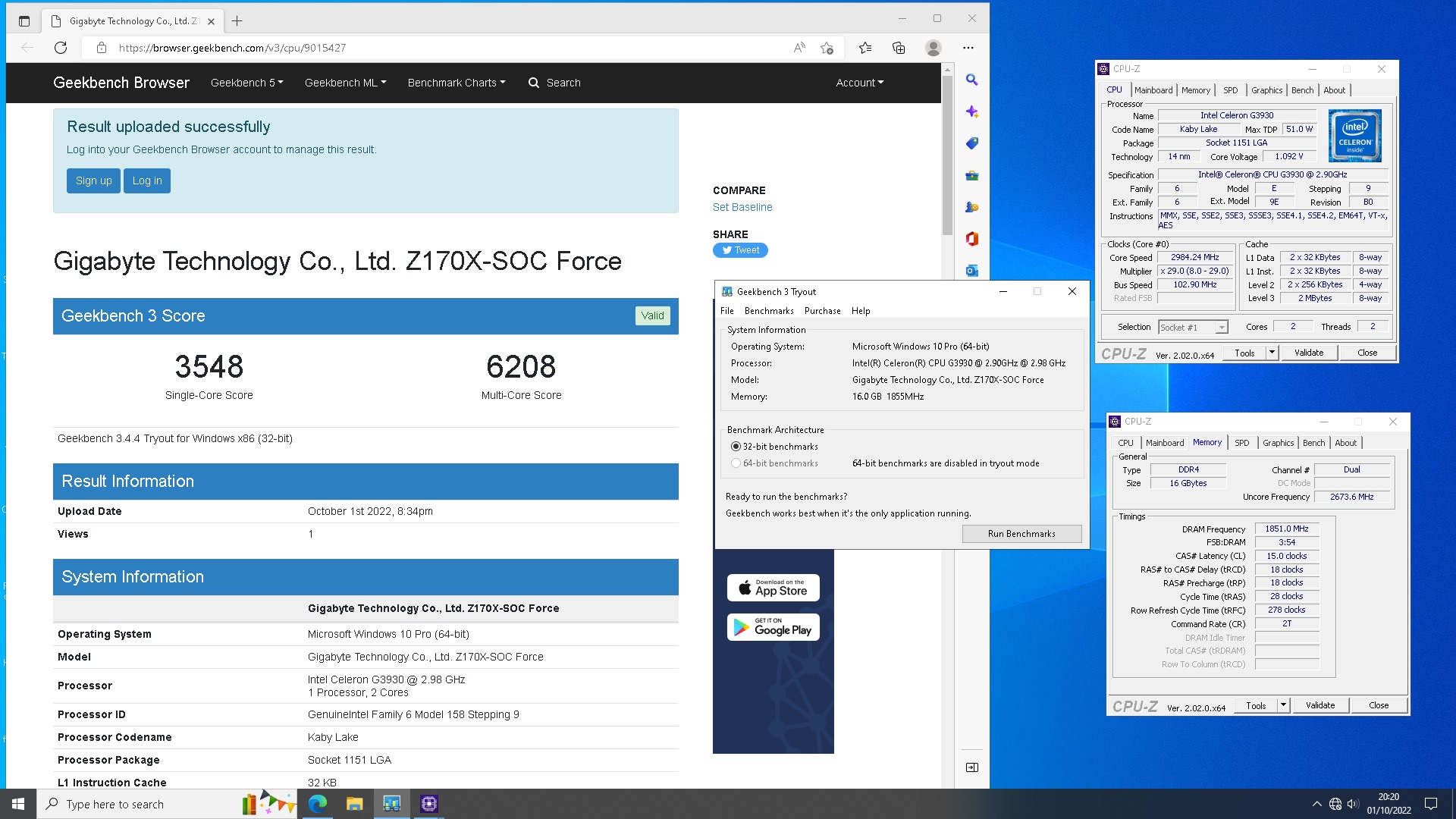Screen dimensions: 1456x819
Task: Expand the Geekbench 5 nav dropdown
Action: tap(247, 83)
